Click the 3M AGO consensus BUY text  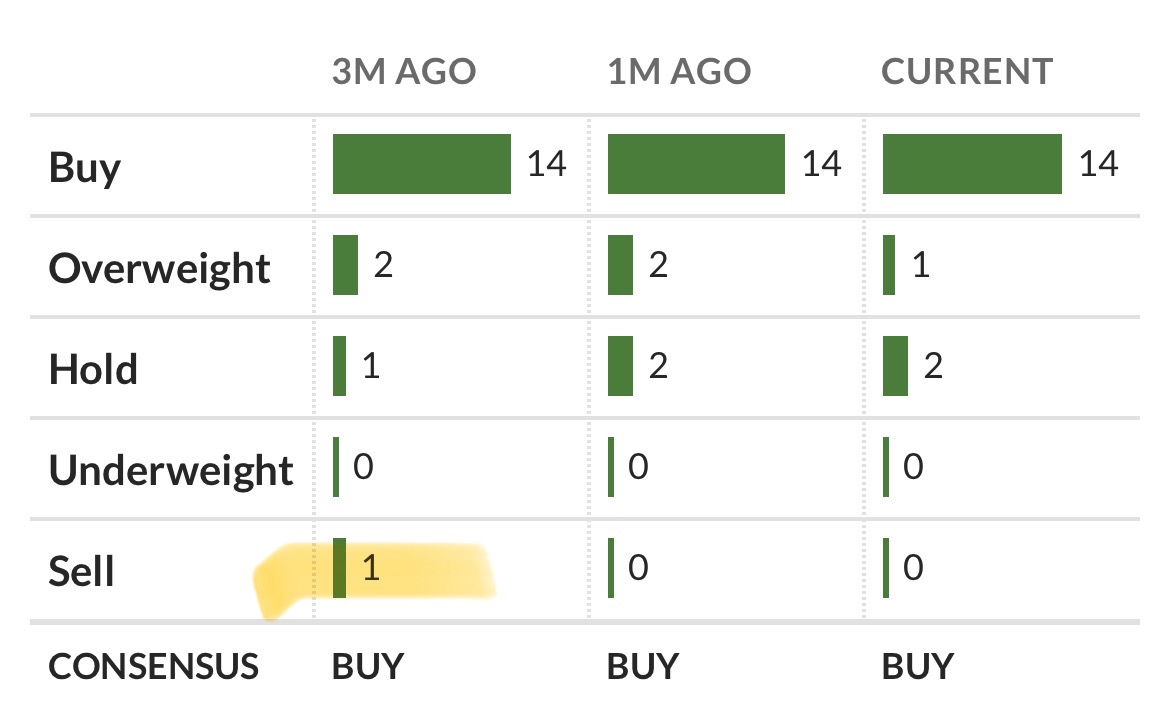(x=368, y=666)
